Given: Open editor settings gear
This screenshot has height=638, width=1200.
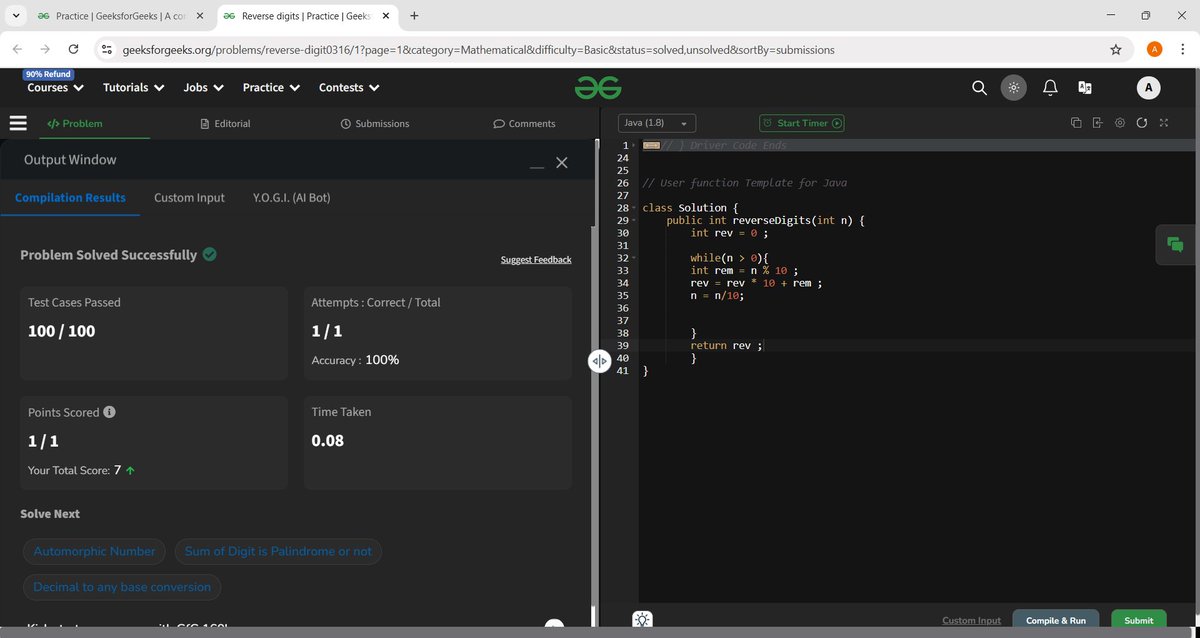Looking at the screenshot, I should tap(1119, 123).
